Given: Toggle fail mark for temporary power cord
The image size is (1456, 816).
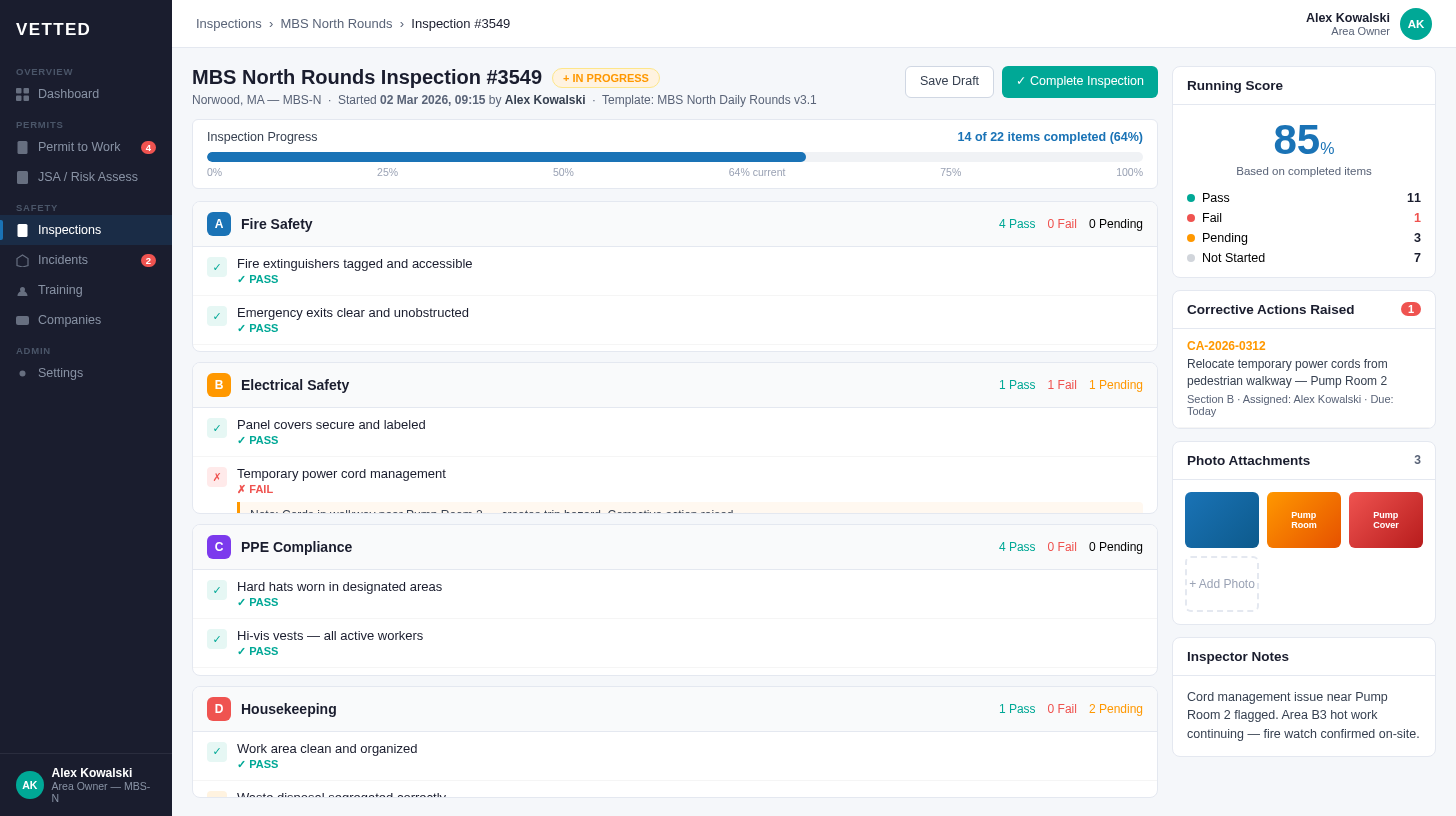Looking at the screenshot, I should (217, 477).
